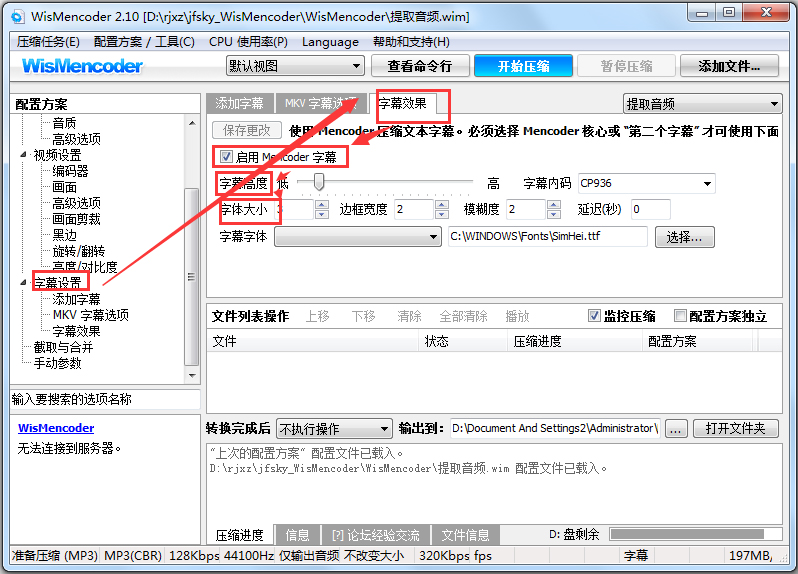Click the 添加文件... button
The width and height of the screenshot is (798, 574).
(x=729, y=66)
